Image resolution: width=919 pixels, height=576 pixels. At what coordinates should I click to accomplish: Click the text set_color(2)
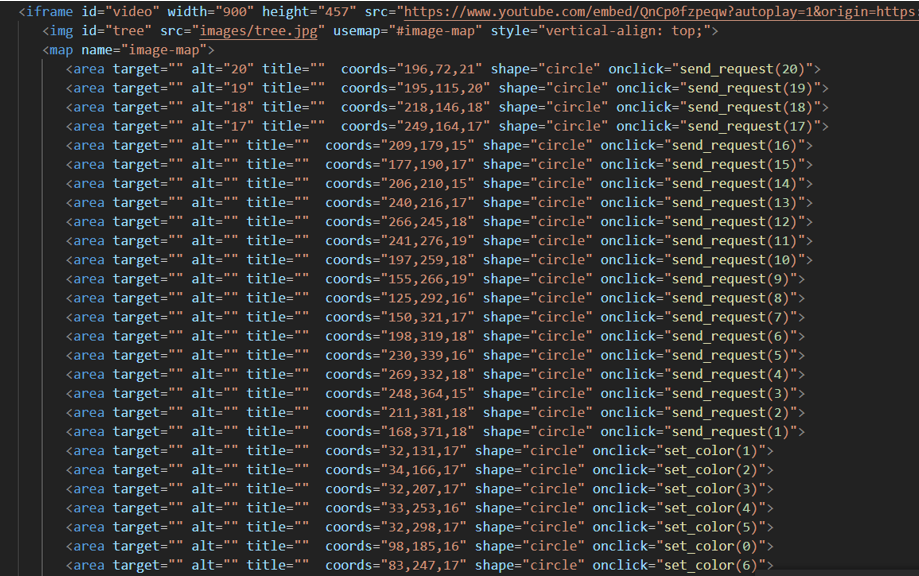pyautogui.click(x=712, y=470)
